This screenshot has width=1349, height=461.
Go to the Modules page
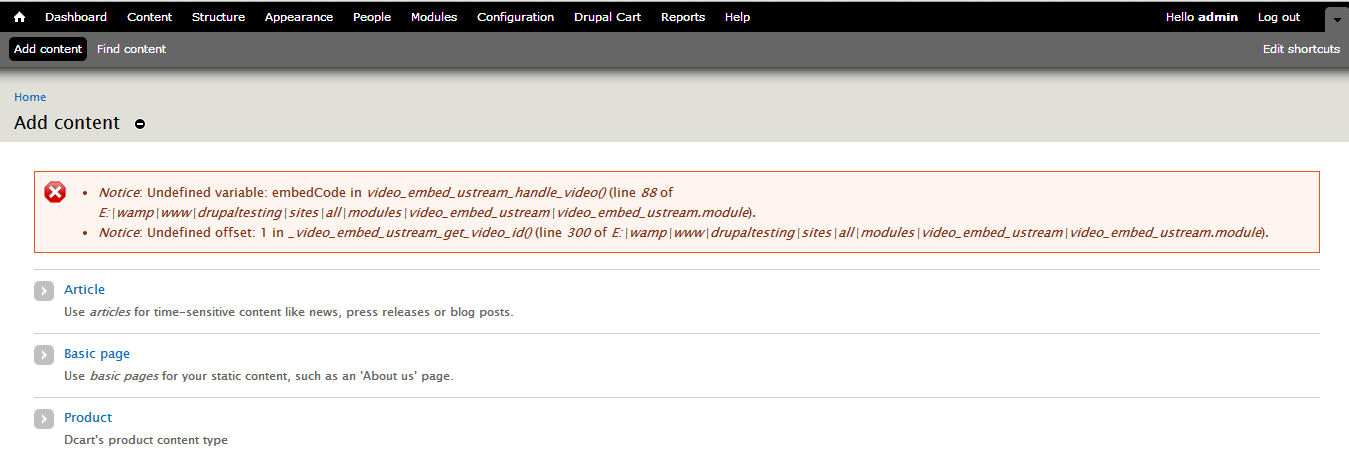tap(434, 17)
